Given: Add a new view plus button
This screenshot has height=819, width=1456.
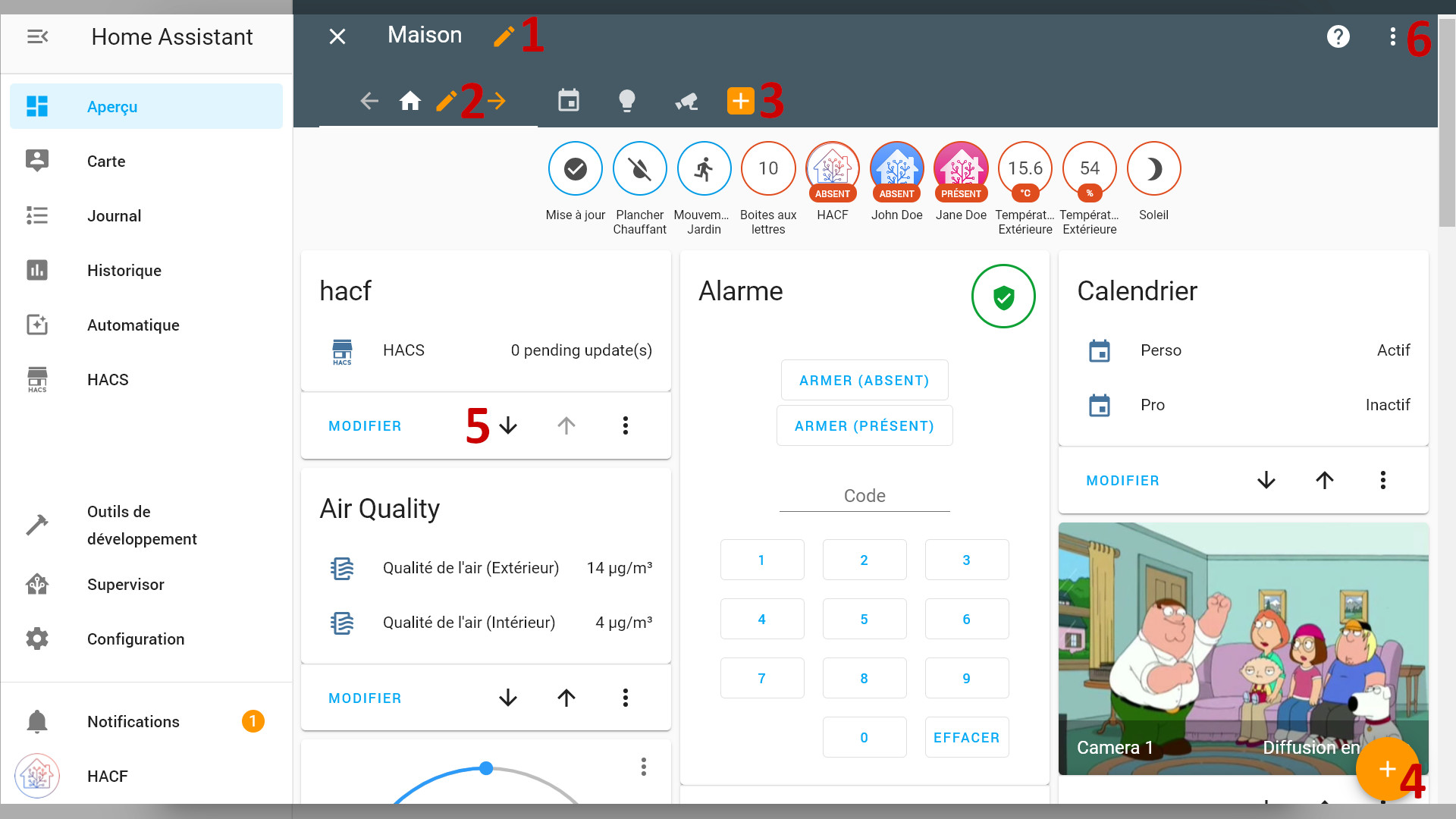Looking at the screenshot, I should pyautogui.click(x=741, y=101).
